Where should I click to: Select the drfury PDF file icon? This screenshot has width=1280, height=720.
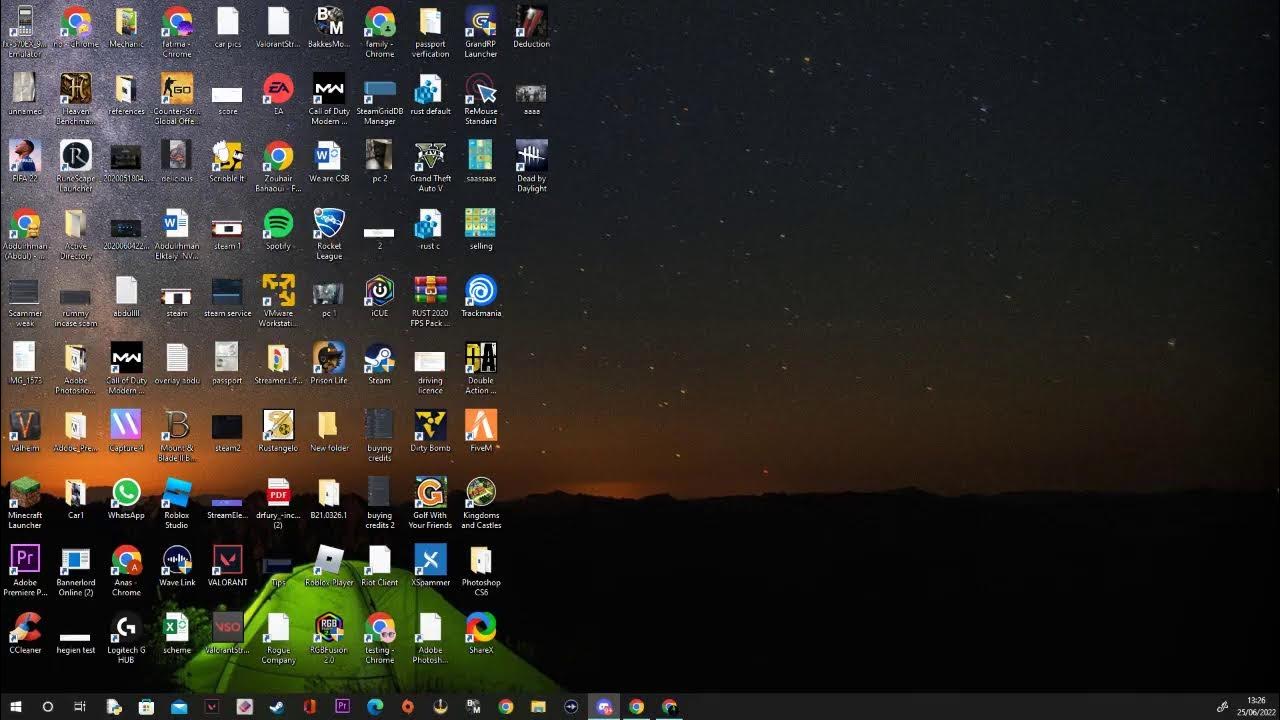pos(278,503)
